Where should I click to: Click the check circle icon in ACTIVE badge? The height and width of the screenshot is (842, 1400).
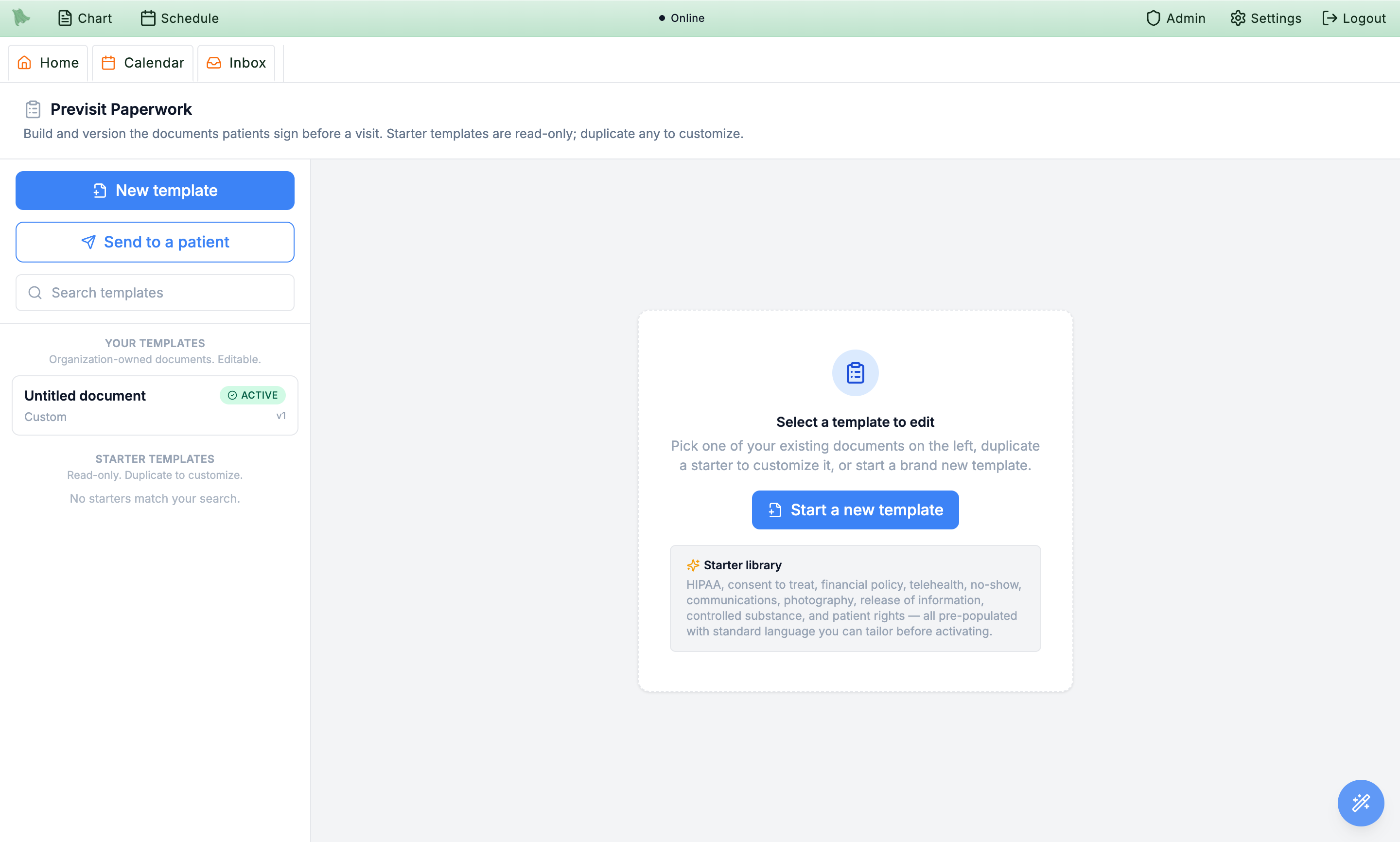pos(232,395)
